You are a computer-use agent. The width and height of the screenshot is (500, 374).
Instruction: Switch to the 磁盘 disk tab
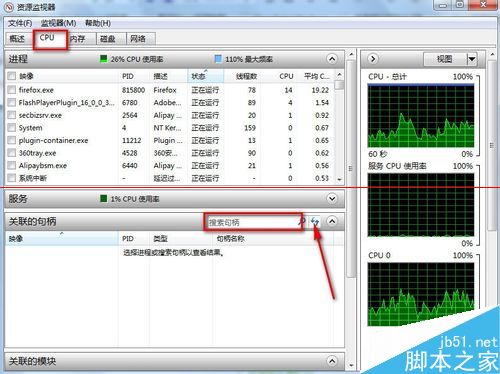108,39
